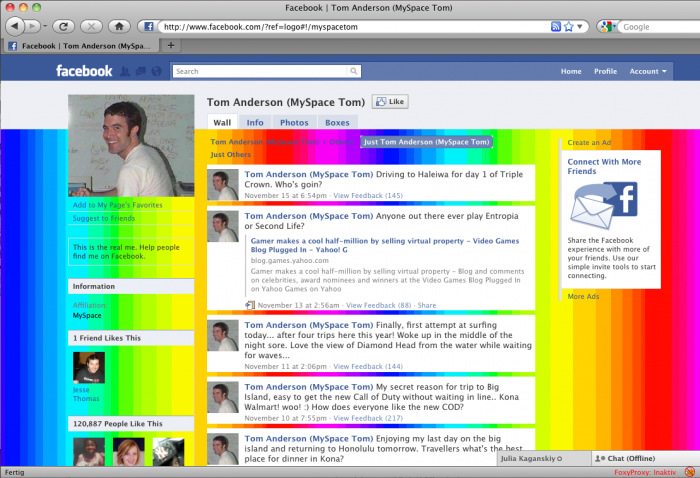Open the Chat (Offline) bar
This screenshot has width=700, height=478.
pos(646,458)
